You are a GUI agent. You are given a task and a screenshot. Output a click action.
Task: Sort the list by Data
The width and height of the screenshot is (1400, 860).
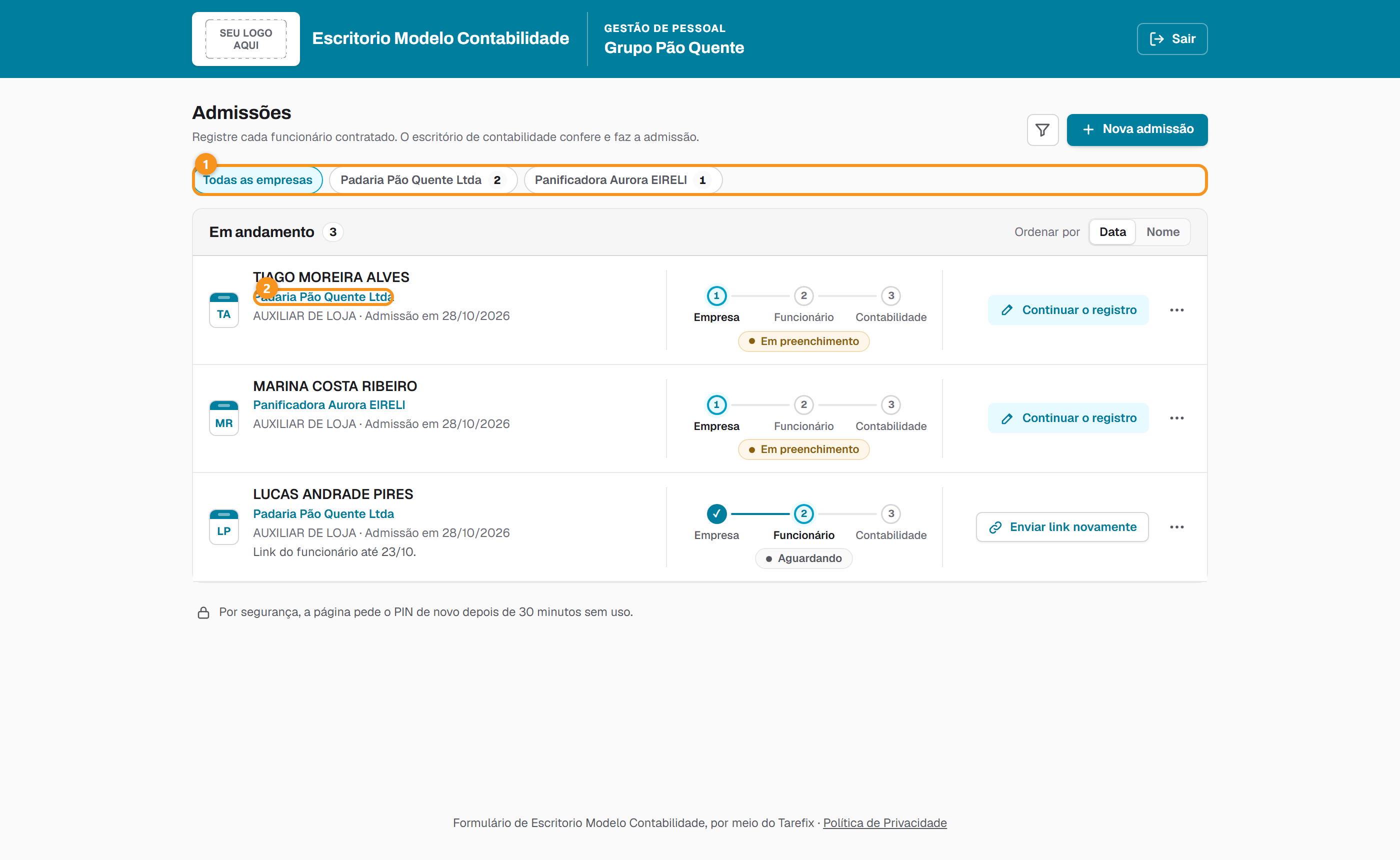[1112, 232]
